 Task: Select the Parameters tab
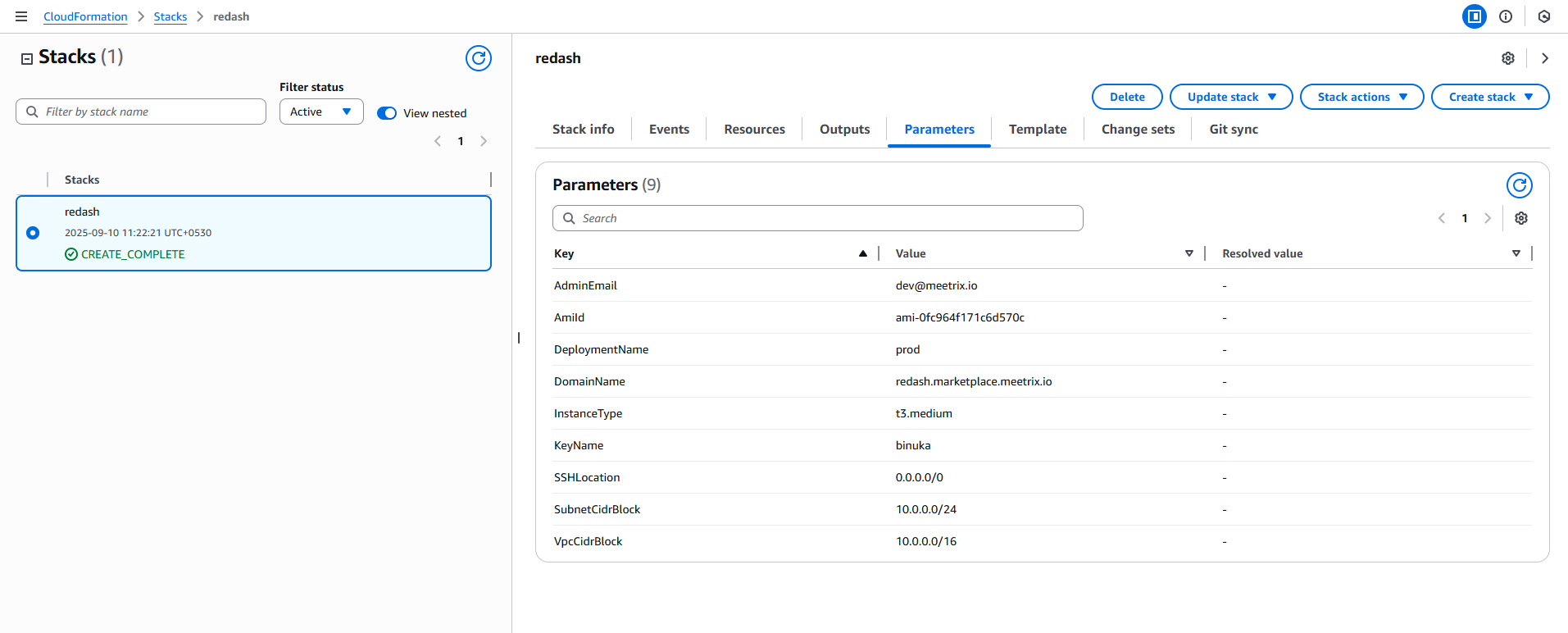pyautogui.click(x=939, y=130)
